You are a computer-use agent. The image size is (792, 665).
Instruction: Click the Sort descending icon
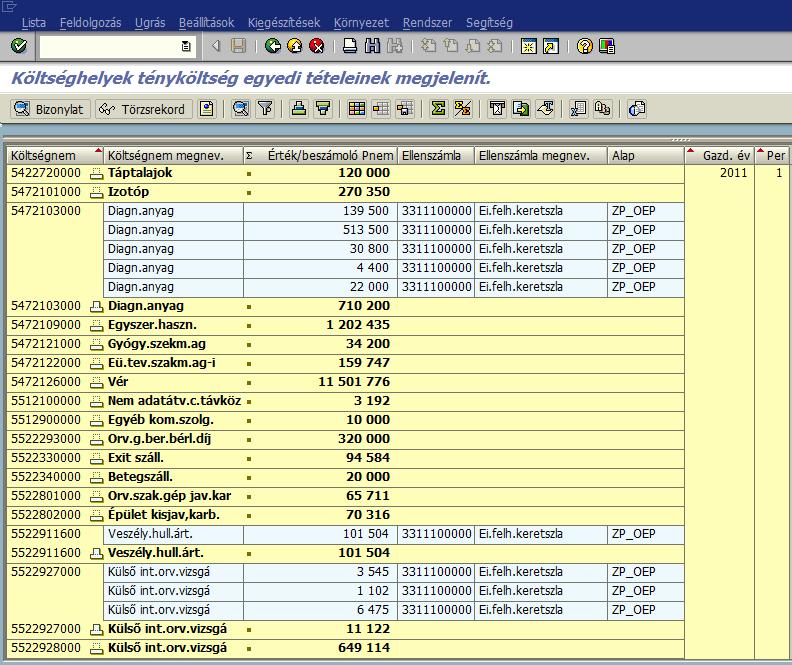(x=323, y=109)
